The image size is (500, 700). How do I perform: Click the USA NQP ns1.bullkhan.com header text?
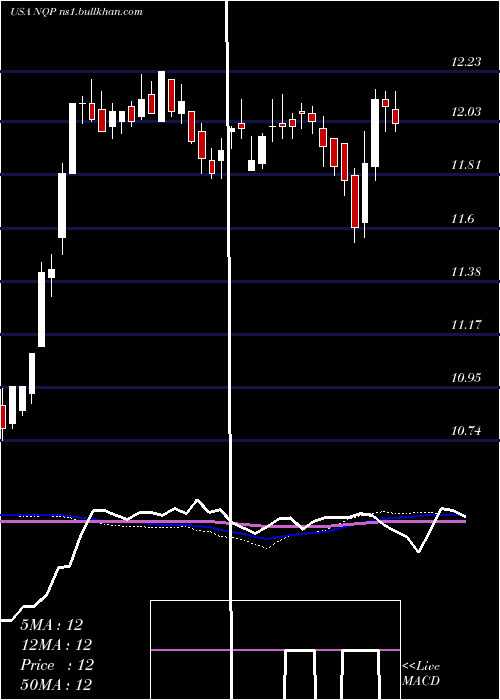[76, 12]
